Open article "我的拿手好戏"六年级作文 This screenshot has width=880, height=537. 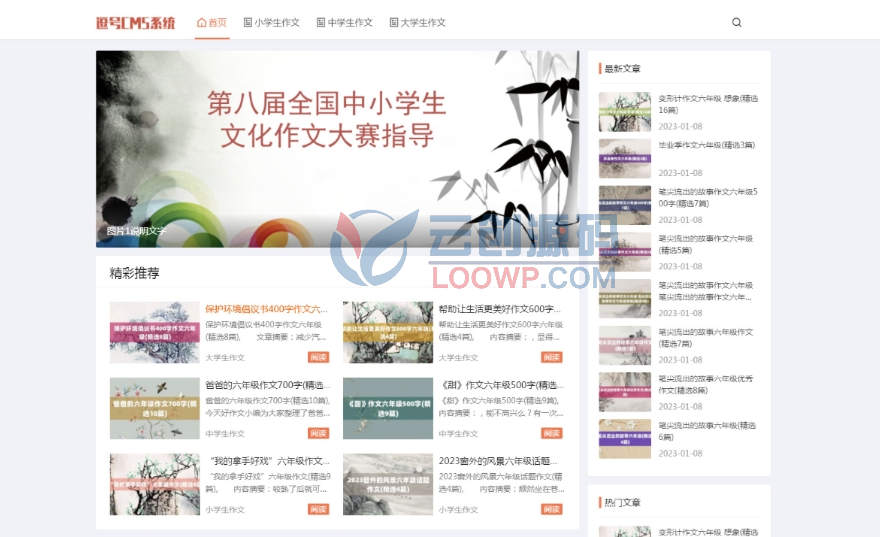[x=269, y=461]
